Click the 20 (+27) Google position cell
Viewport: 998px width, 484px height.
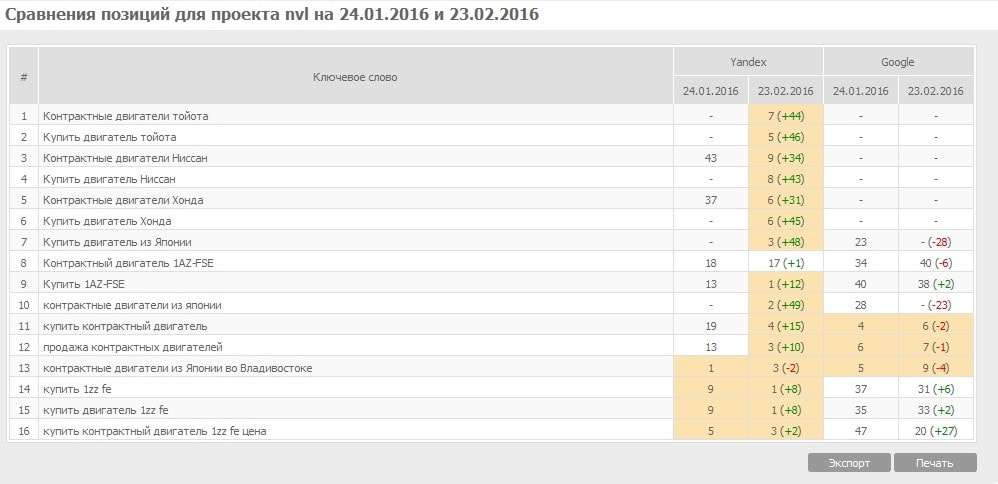936,431
